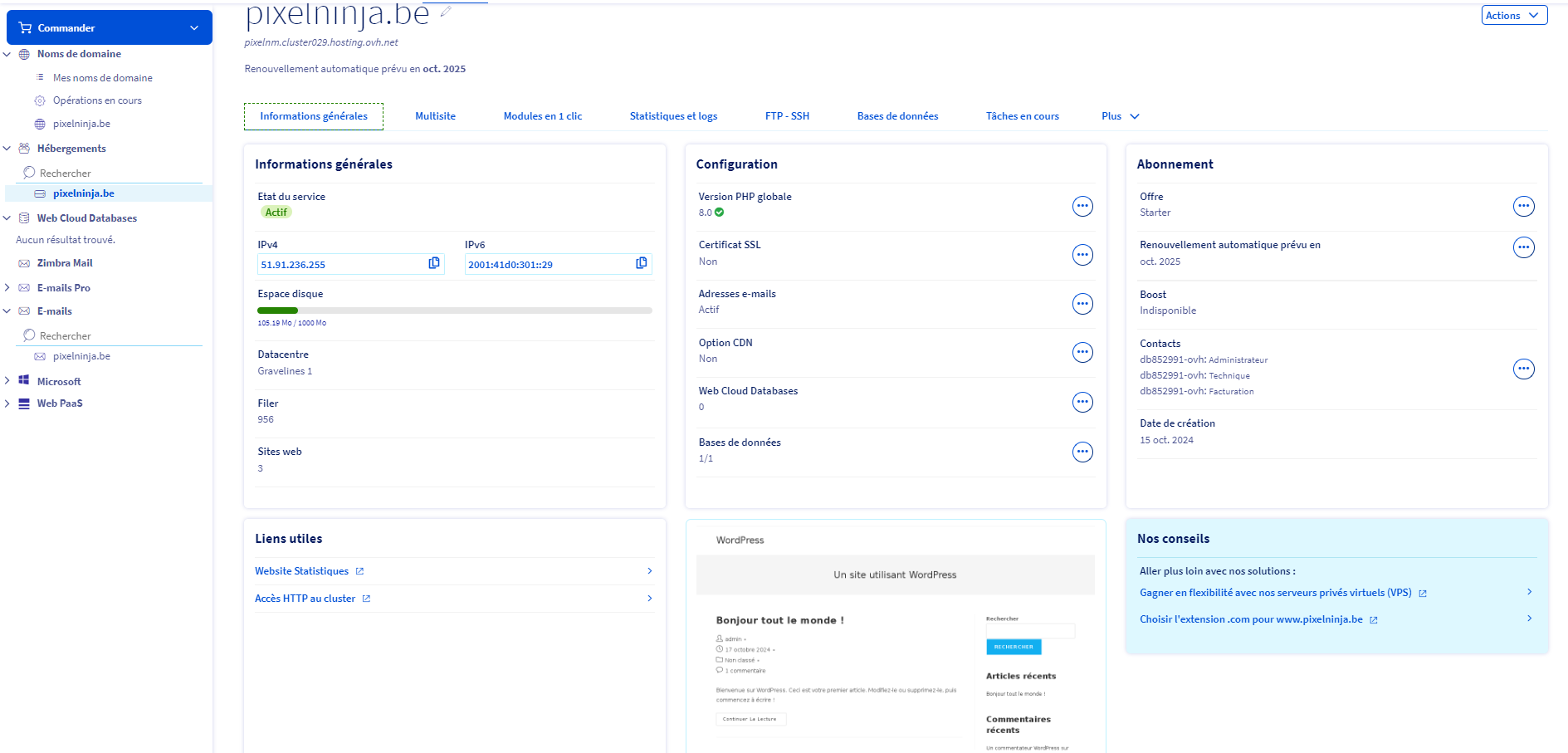Open options menu for Certificat SSL
The width and height of the screenshot is (1568, 753).
pyautogui.click(x=1082, y=255)
